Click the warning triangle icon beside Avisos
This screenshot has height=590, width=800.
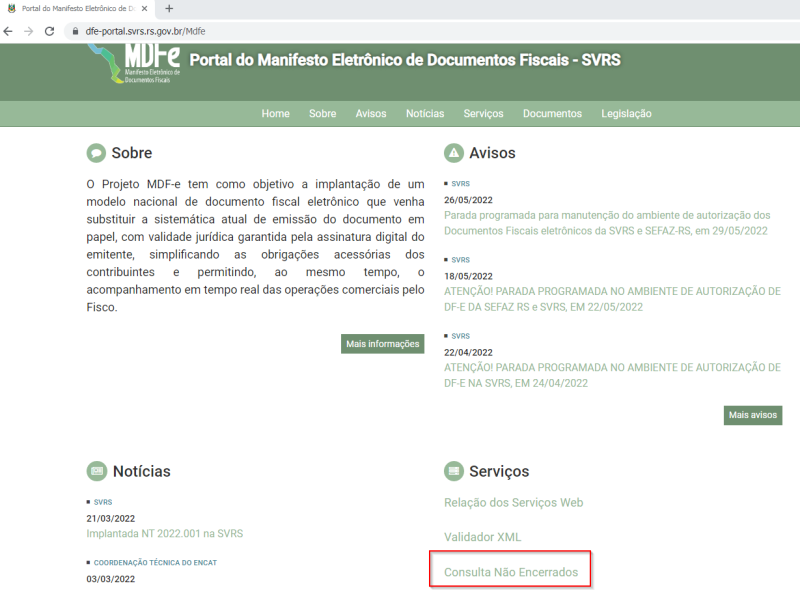[x=456, y=153]
